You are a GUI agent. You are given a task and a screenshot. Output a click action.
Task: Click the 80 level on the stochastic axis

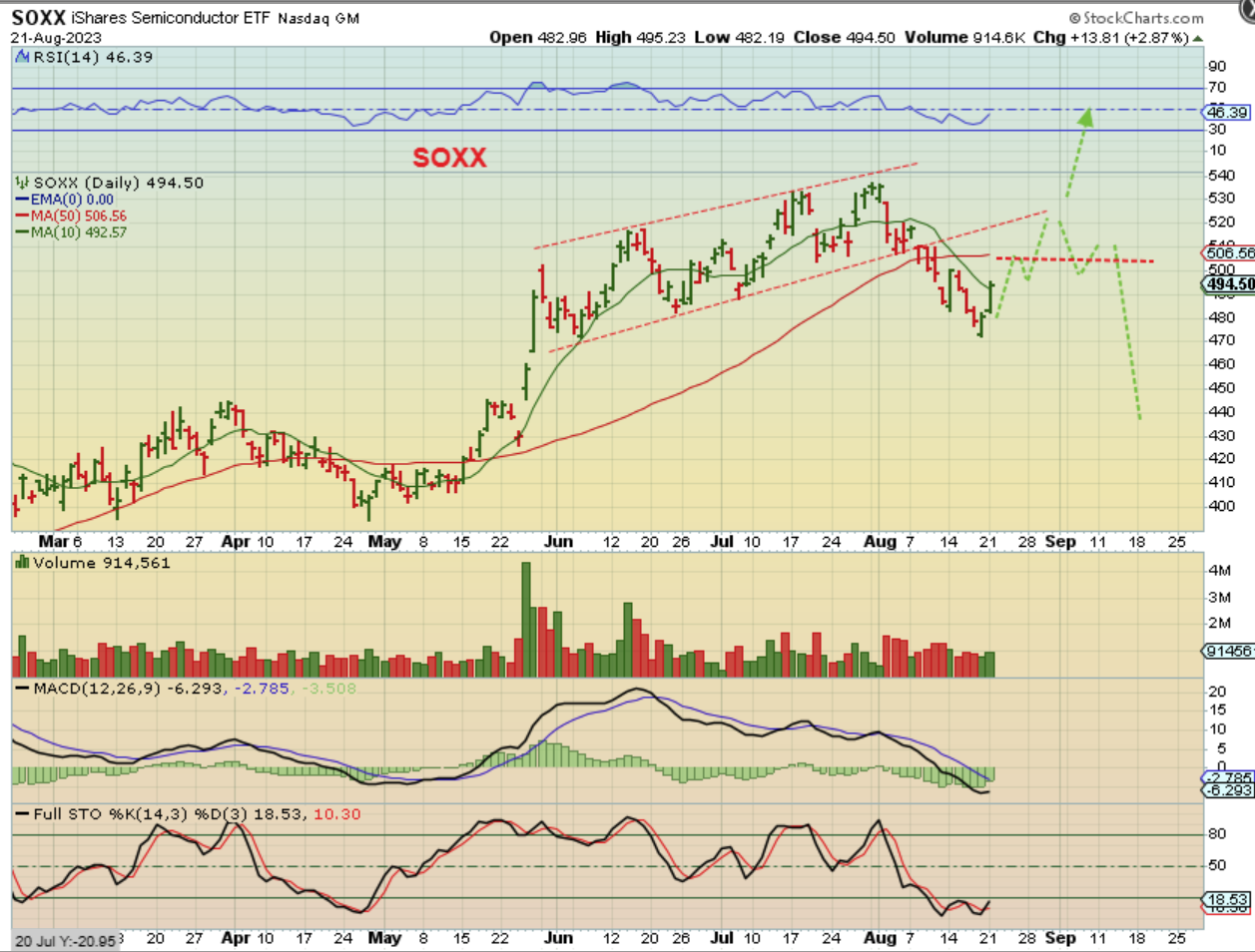click(1217, 834)
